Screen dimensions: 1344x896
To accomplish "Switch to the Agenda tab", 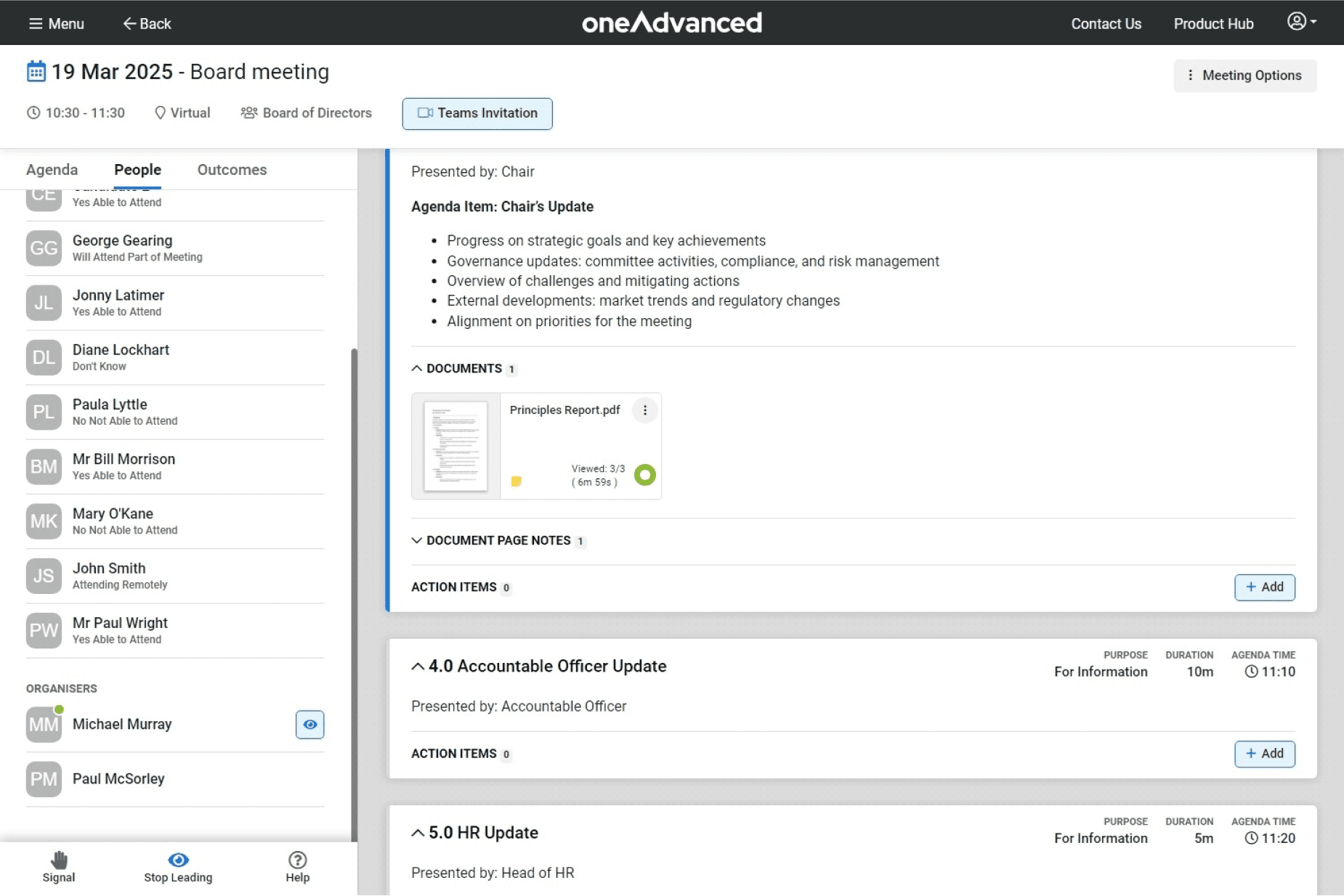I will click(x=52, y=170).
